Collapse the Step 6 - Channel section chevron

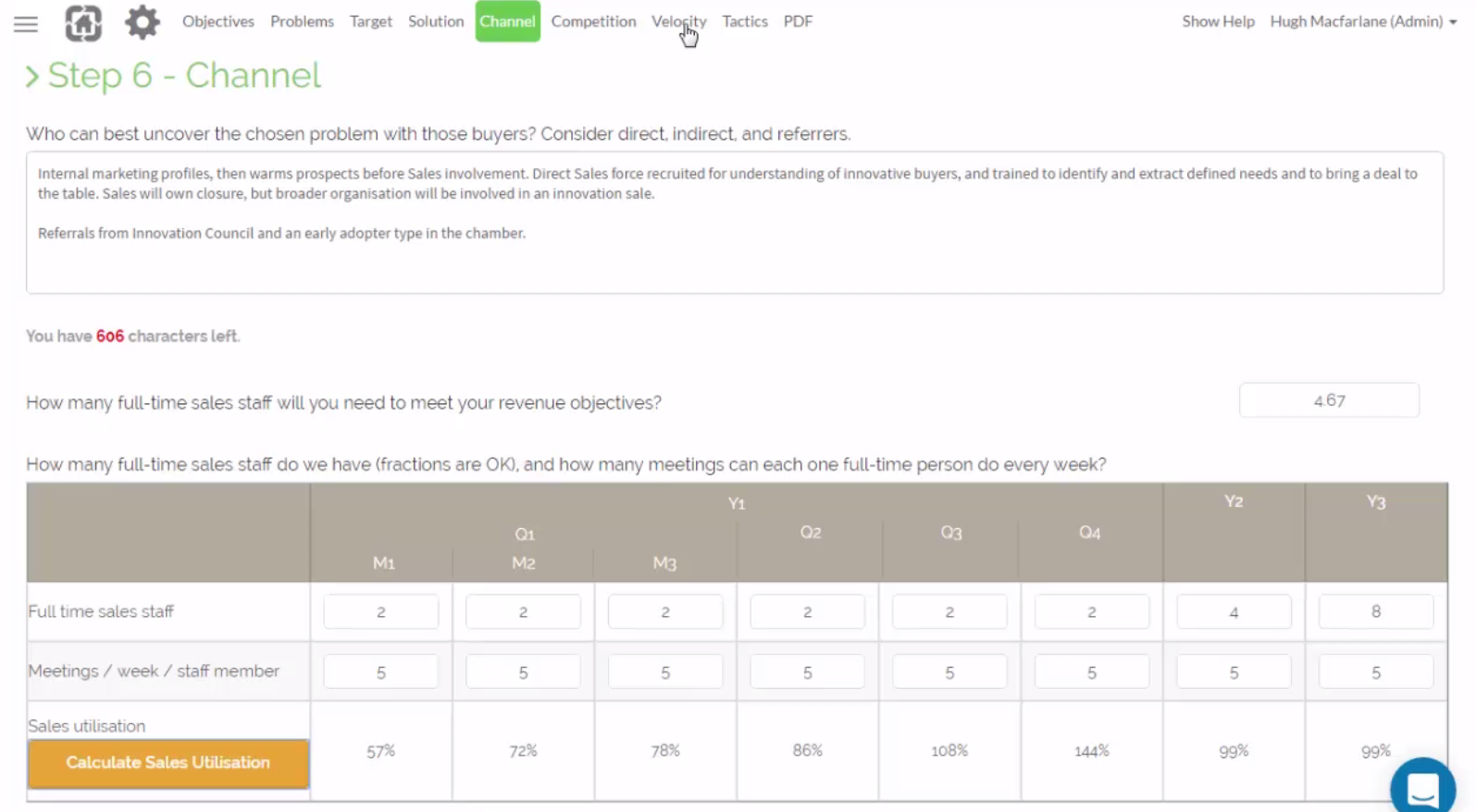(x=33, y=76)
